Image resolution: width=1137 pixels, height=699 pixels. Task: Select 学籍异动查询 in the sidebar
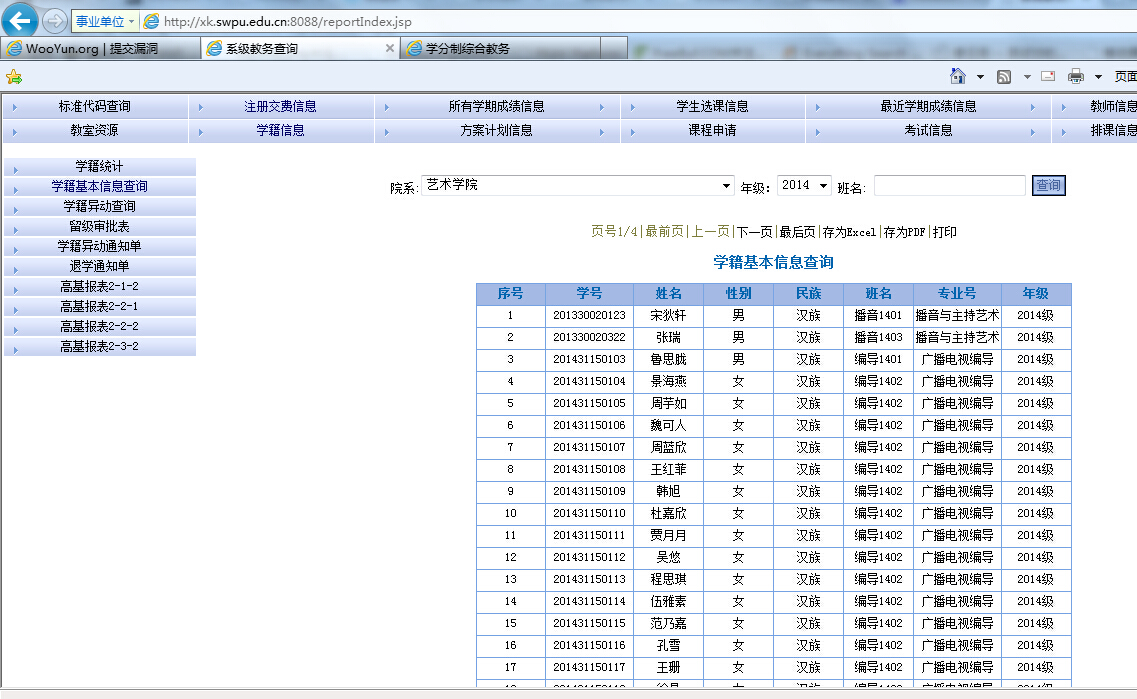click(99, 207)
